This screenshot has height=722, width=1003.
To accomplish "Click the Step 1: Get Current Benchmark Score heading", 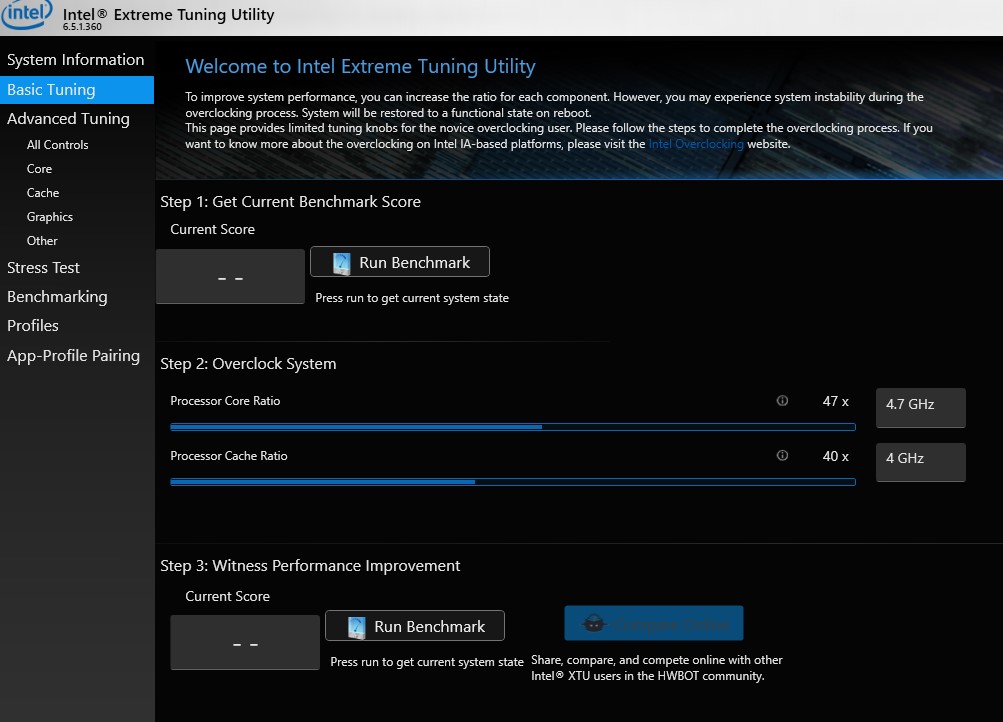I will (290, 202).
